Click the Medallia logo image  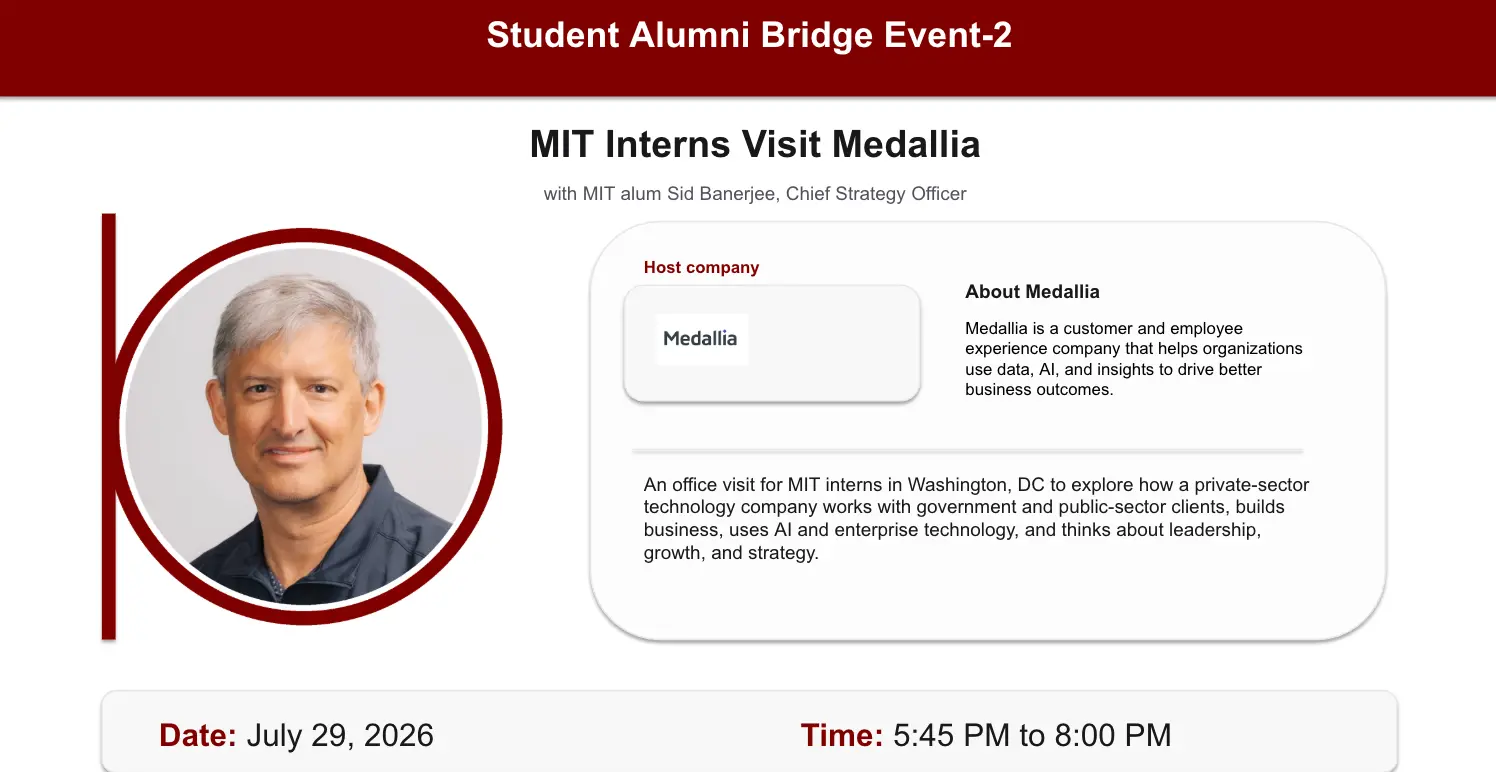pyautogui.click(x=701, y=339)
